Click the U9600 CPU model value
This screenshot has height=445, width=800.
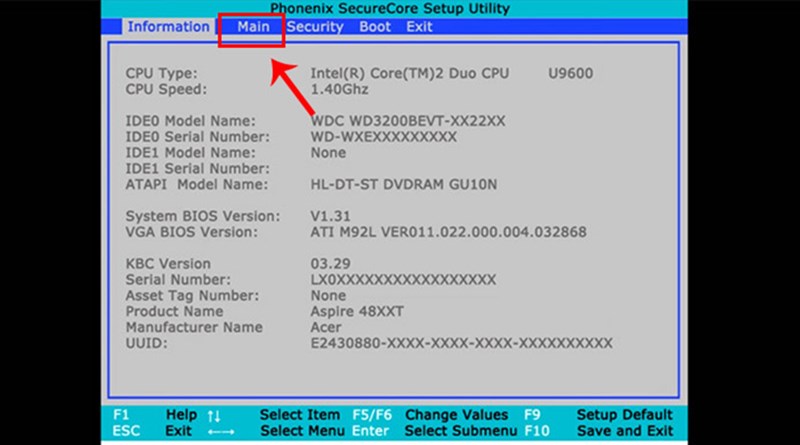click(x=570, y=73)
